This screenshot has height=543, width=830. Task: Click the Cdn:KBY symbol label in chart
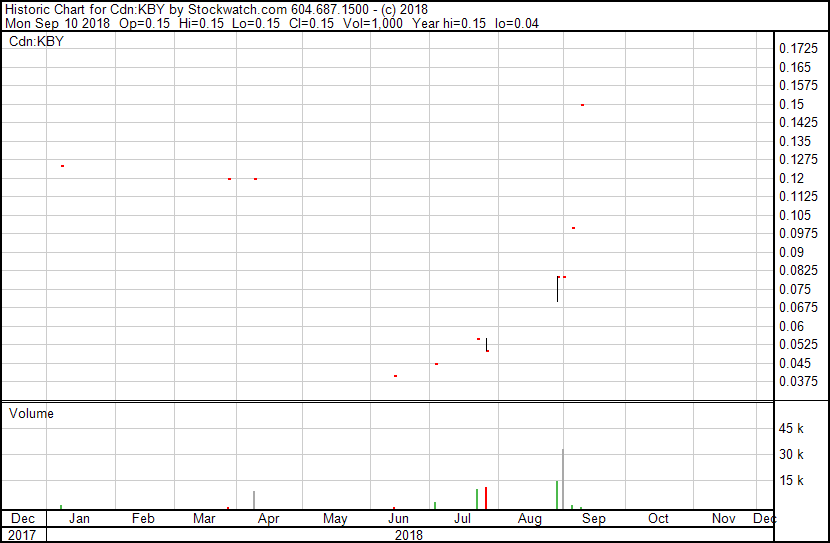(x=36, y=41)
